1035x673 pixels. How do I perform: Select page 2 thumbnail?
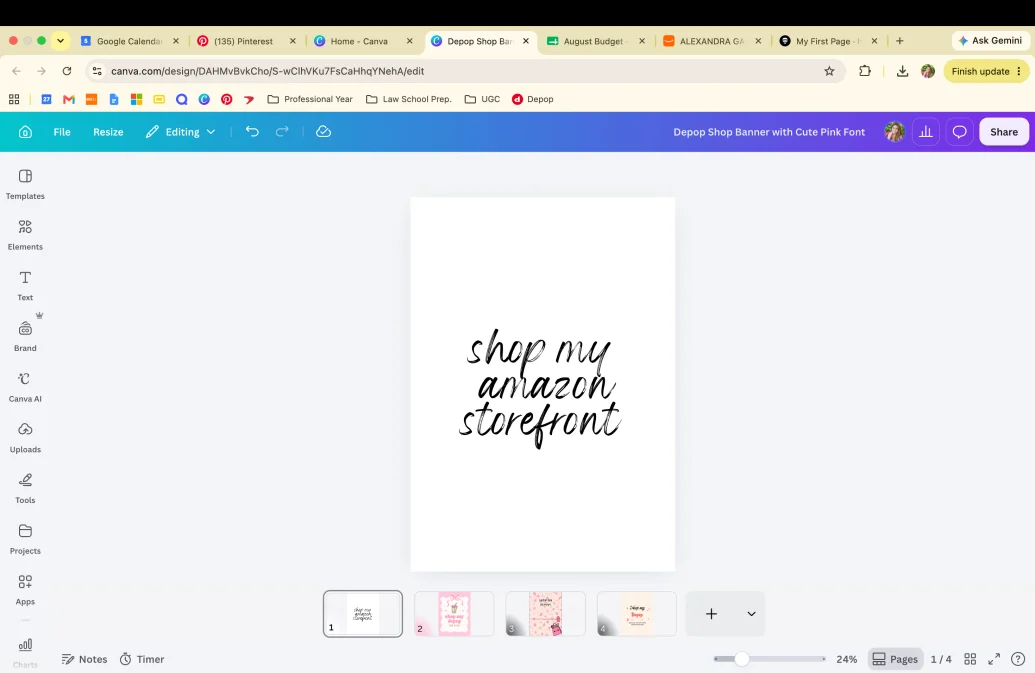point(454,614)
